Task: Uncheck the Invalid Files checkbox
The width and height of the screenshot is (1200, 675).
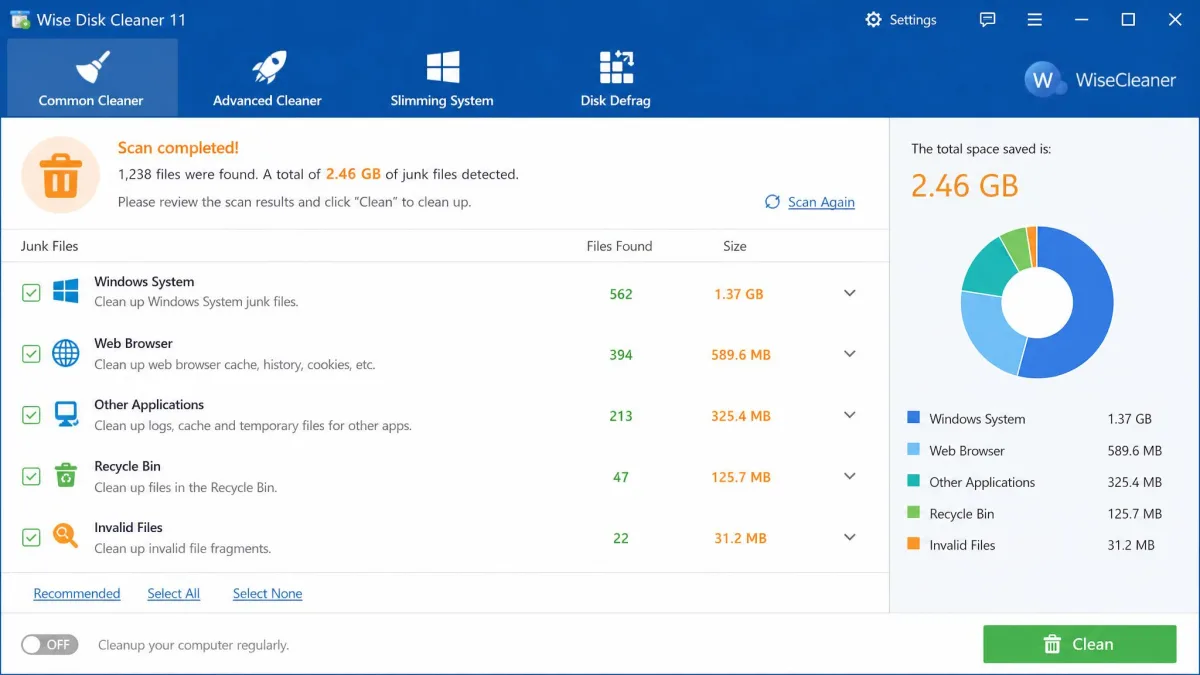Action: 31,538
